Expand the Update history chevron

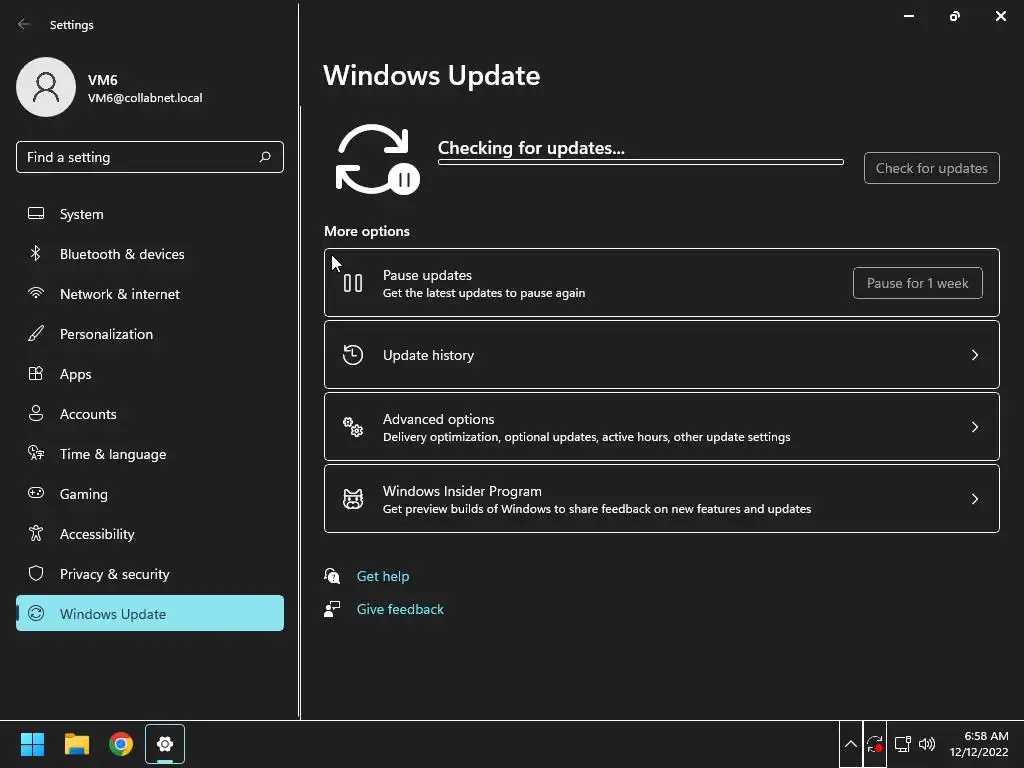click(974, 355)
